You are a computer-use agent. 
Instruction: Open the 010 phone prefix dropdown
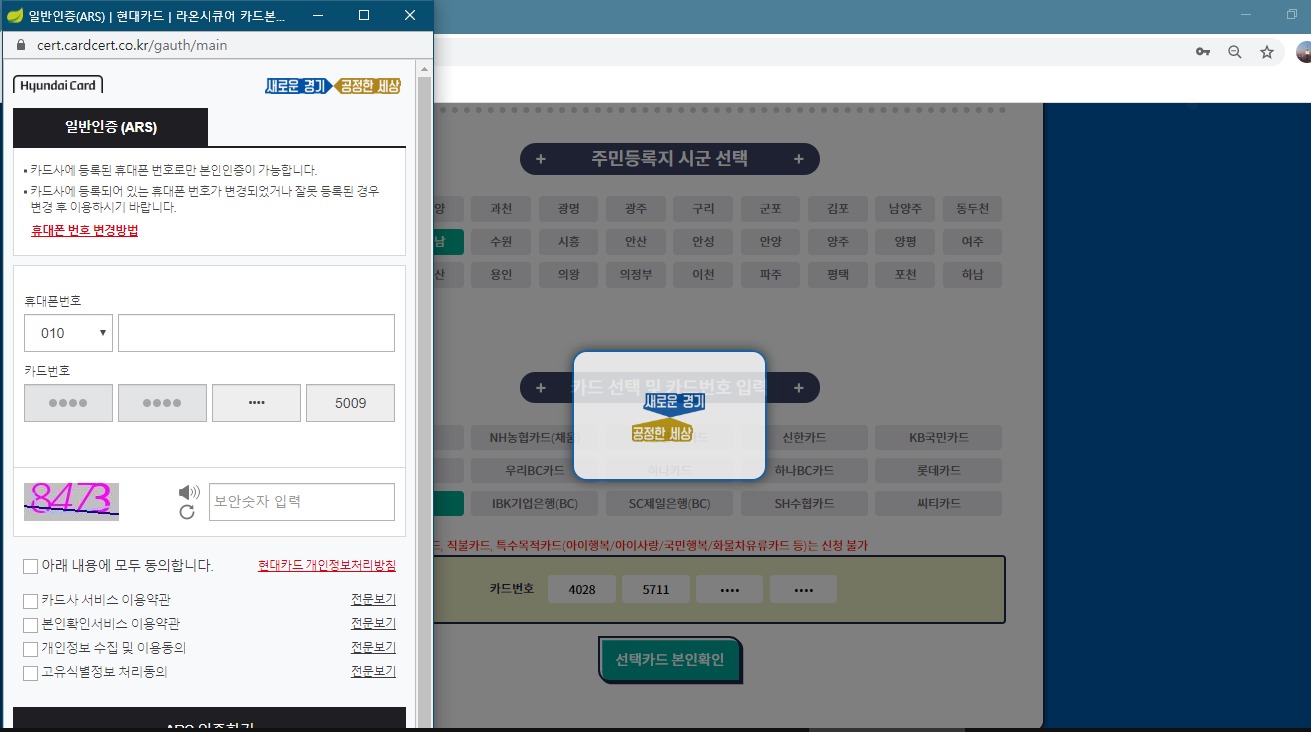tap(68, 333)
